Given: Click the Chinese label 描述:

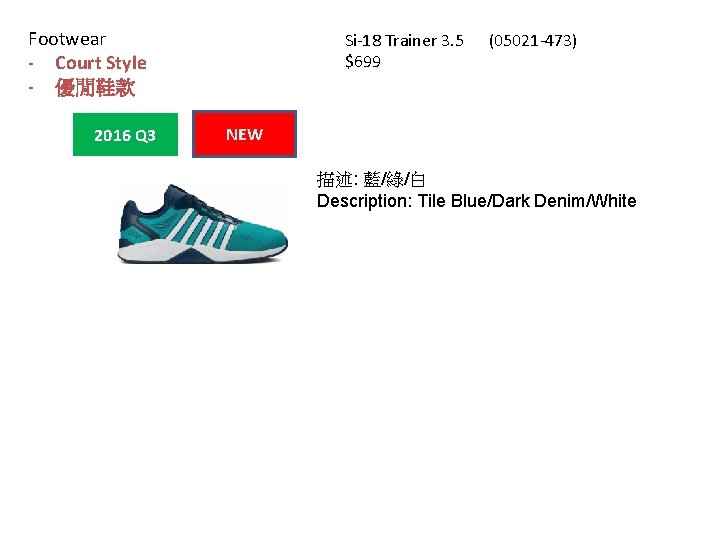Looking at the screenshot, I should [338, 180].
